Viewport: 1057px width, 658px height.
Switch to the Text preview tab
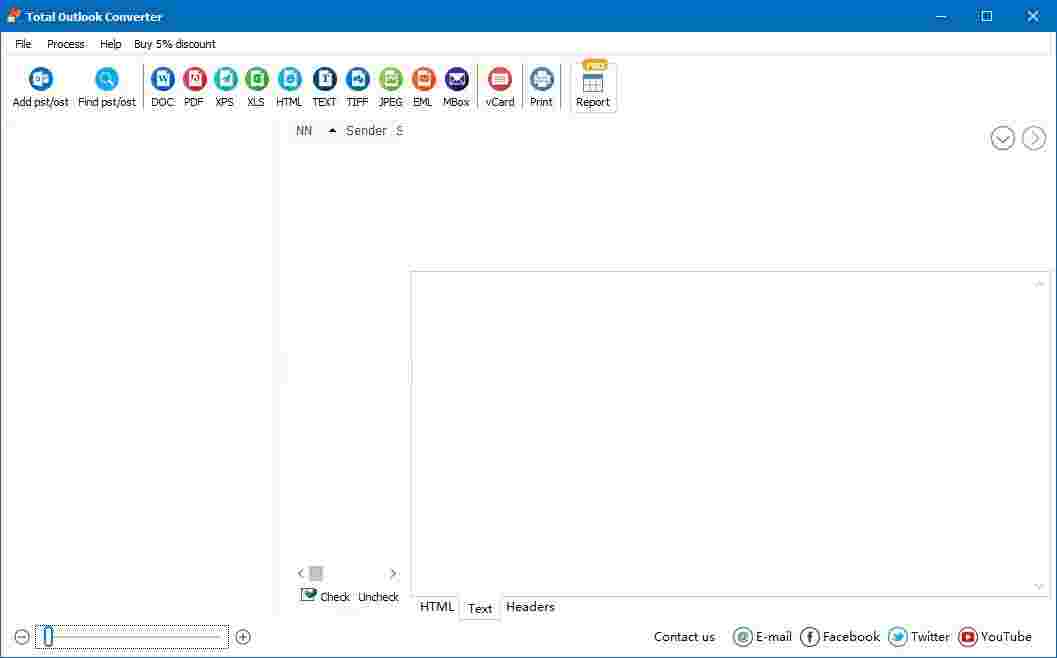[480, 608]
